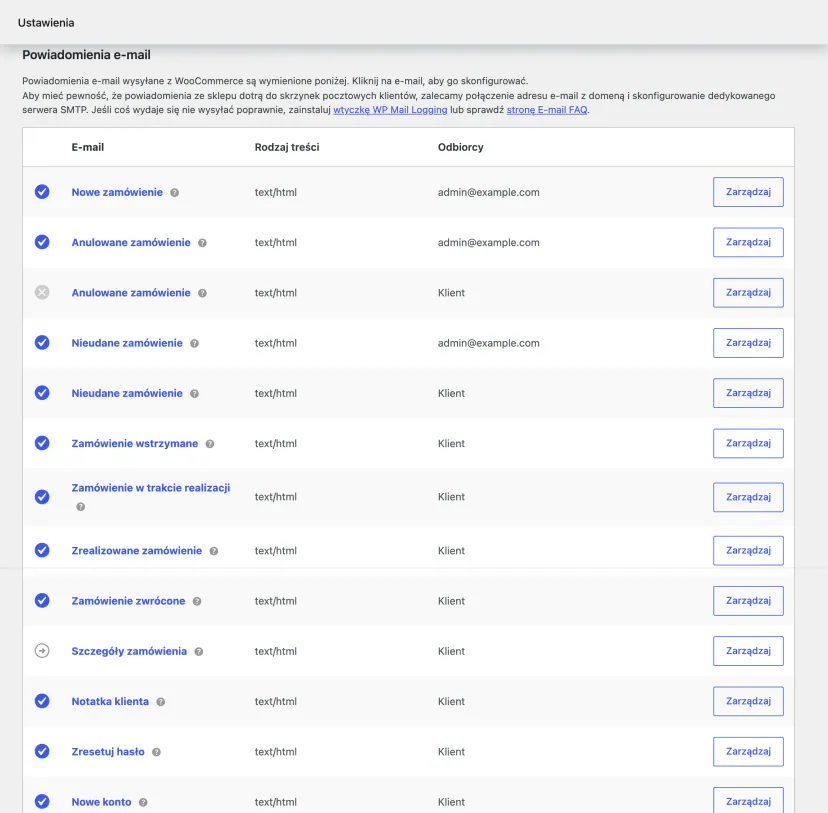The image size is (828, 813).
Task: Click help icon next to Szczegóły zamówienia
Action: (x=199, y=651)
